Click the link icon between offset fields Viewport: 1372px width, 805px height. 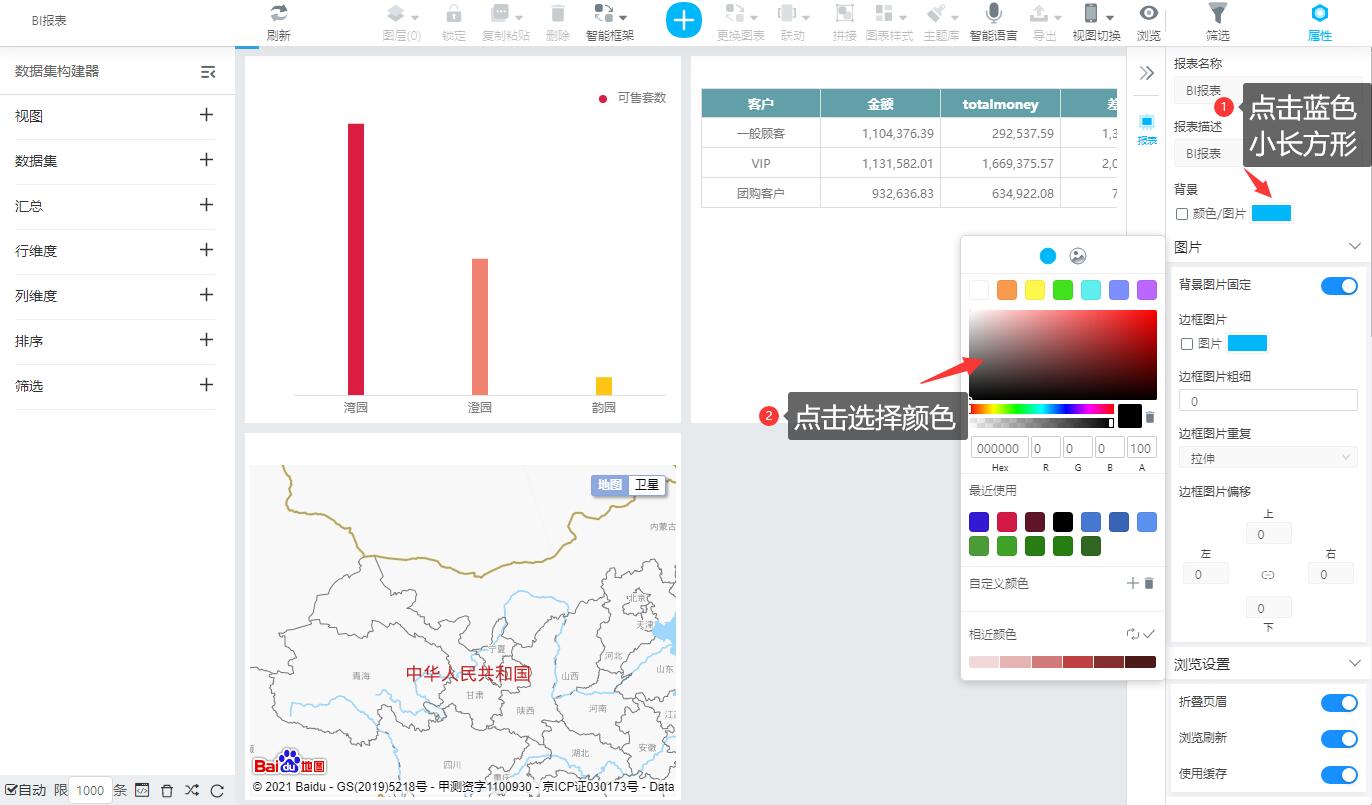click(x=1268, y=575)
